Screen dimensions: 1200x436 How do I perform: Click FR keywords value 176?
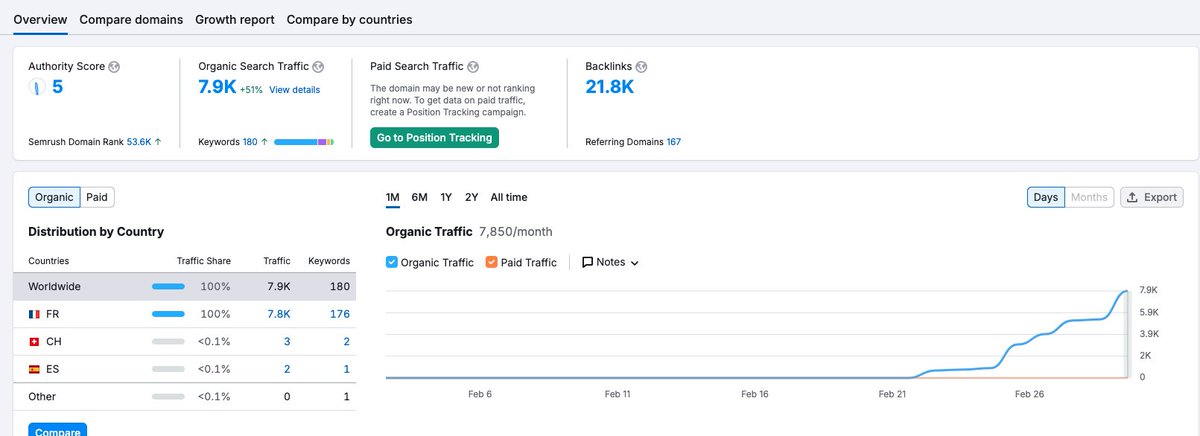(x=341, y=314)
